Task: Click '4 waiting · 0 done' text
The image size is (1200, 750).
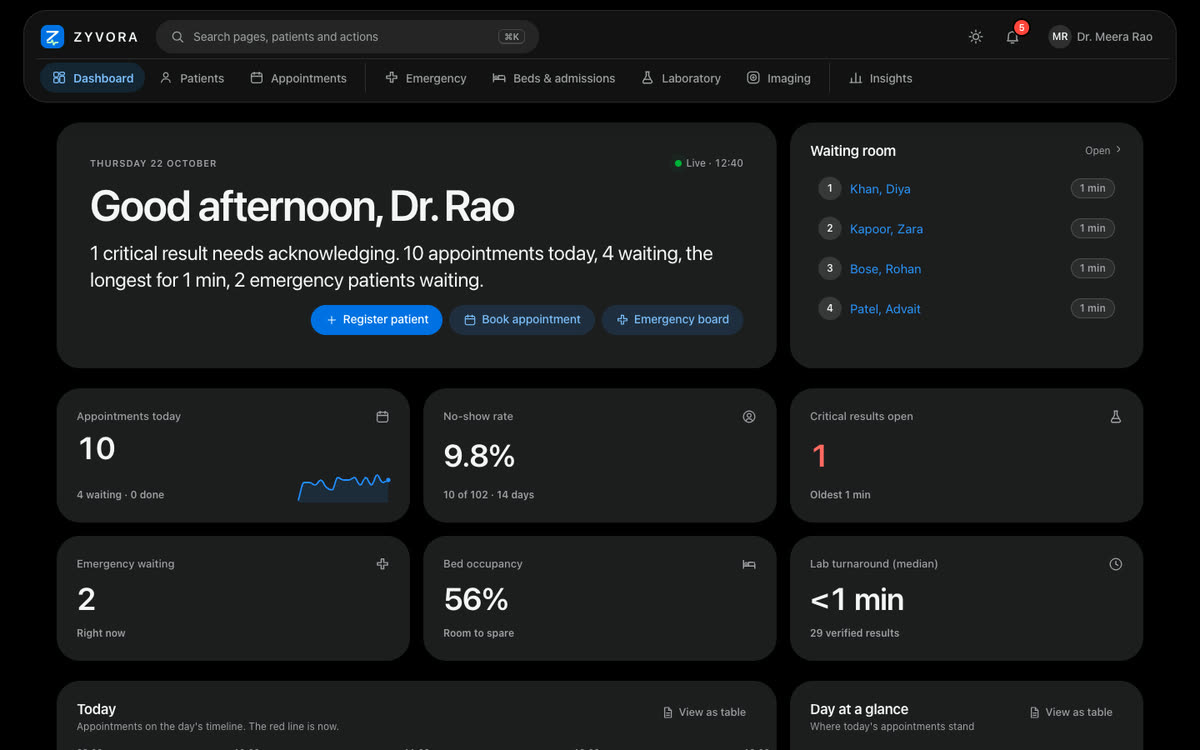Action: 120,495
